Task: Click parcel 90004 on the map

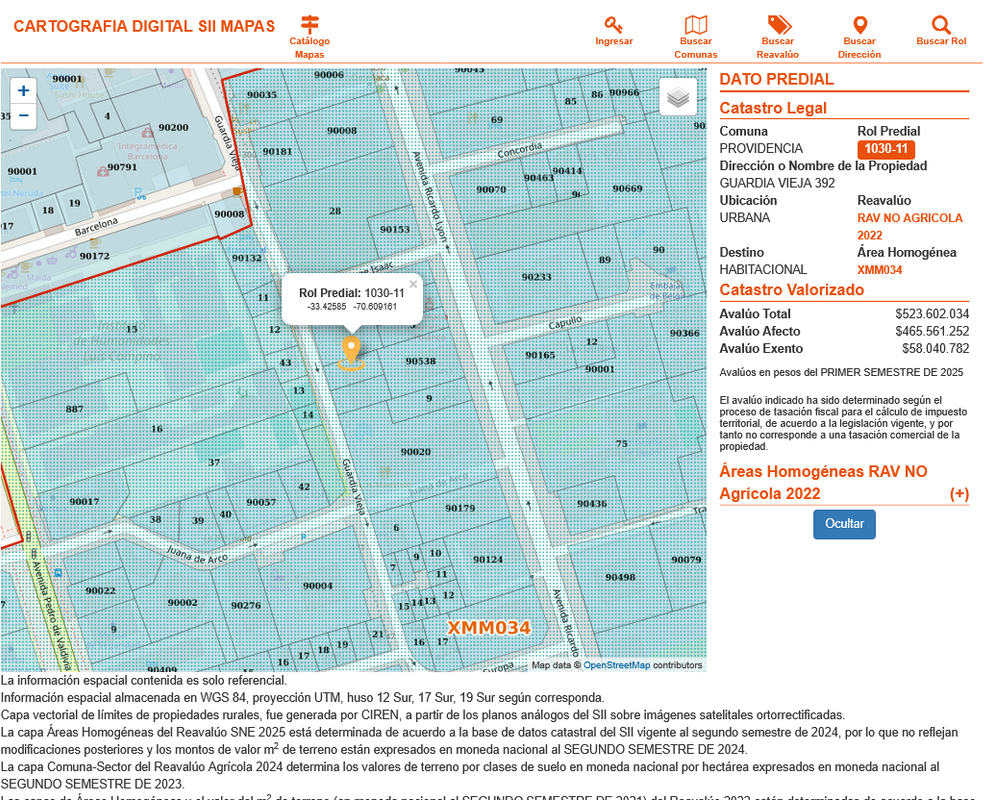Action: tap(317, 585)
